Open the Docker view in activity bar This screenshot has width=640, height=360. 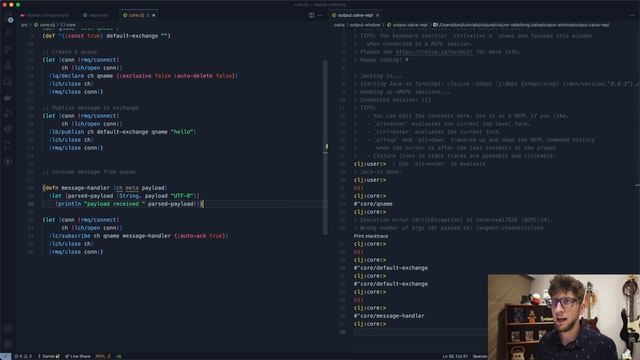pos(8,98)
